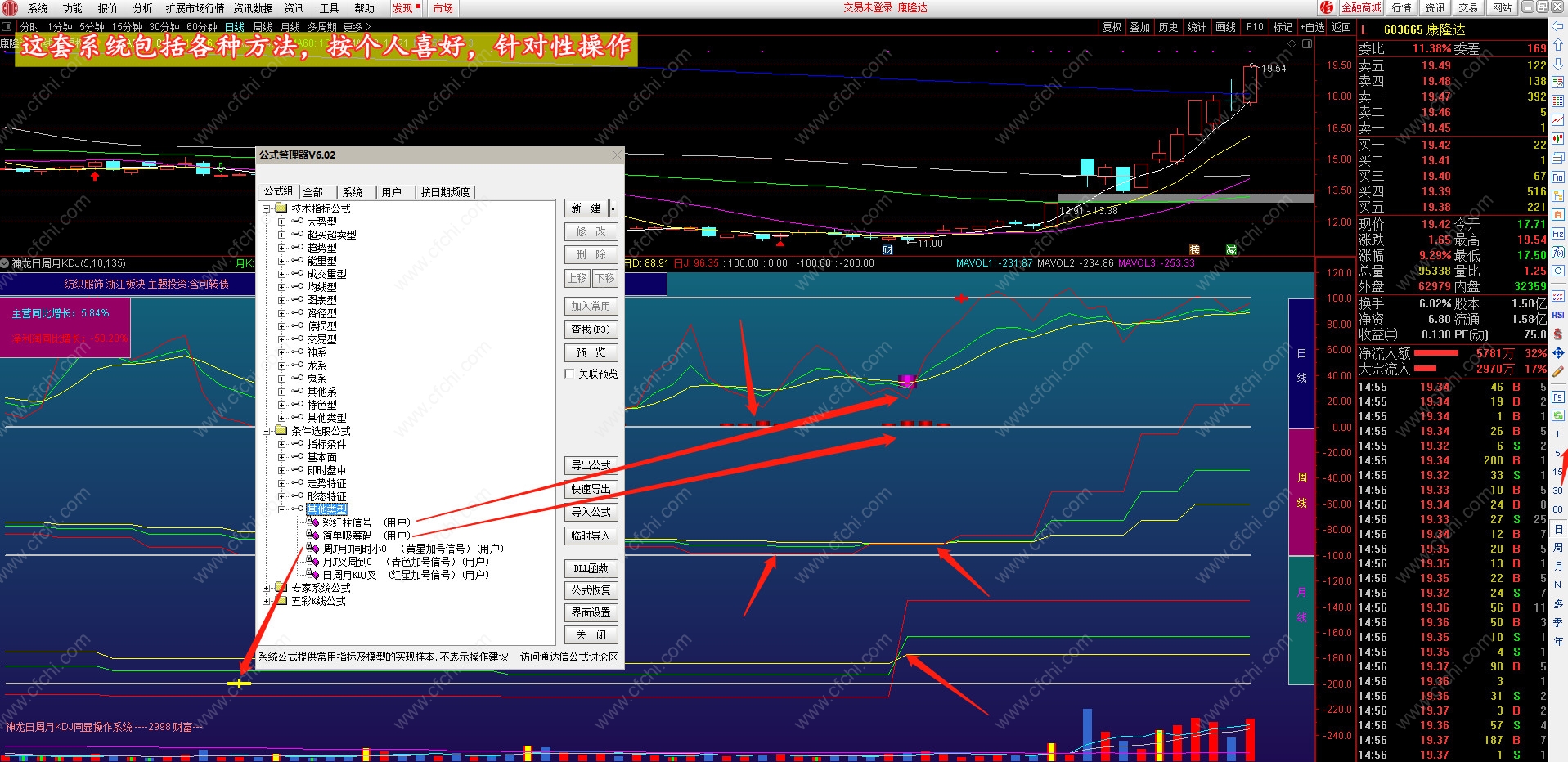Open the 功能 menu
This screenshot has height=762, width=1568.
[x=73, y=8]
